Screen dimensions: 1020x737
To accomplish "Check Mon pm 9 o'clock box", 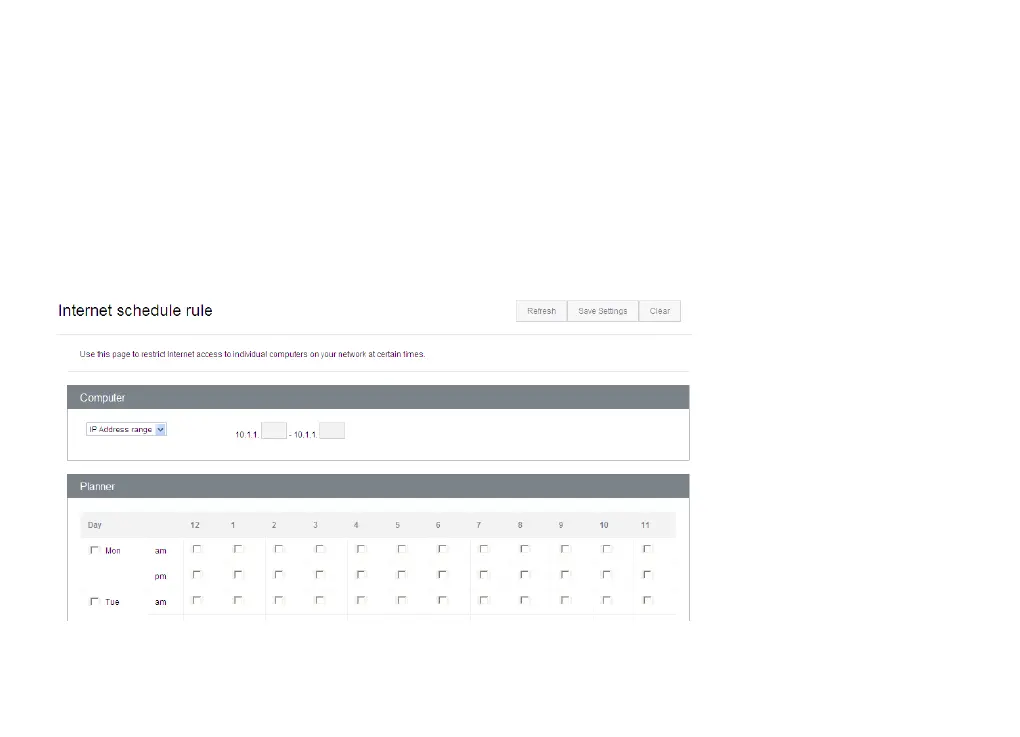I will [566, 575].
